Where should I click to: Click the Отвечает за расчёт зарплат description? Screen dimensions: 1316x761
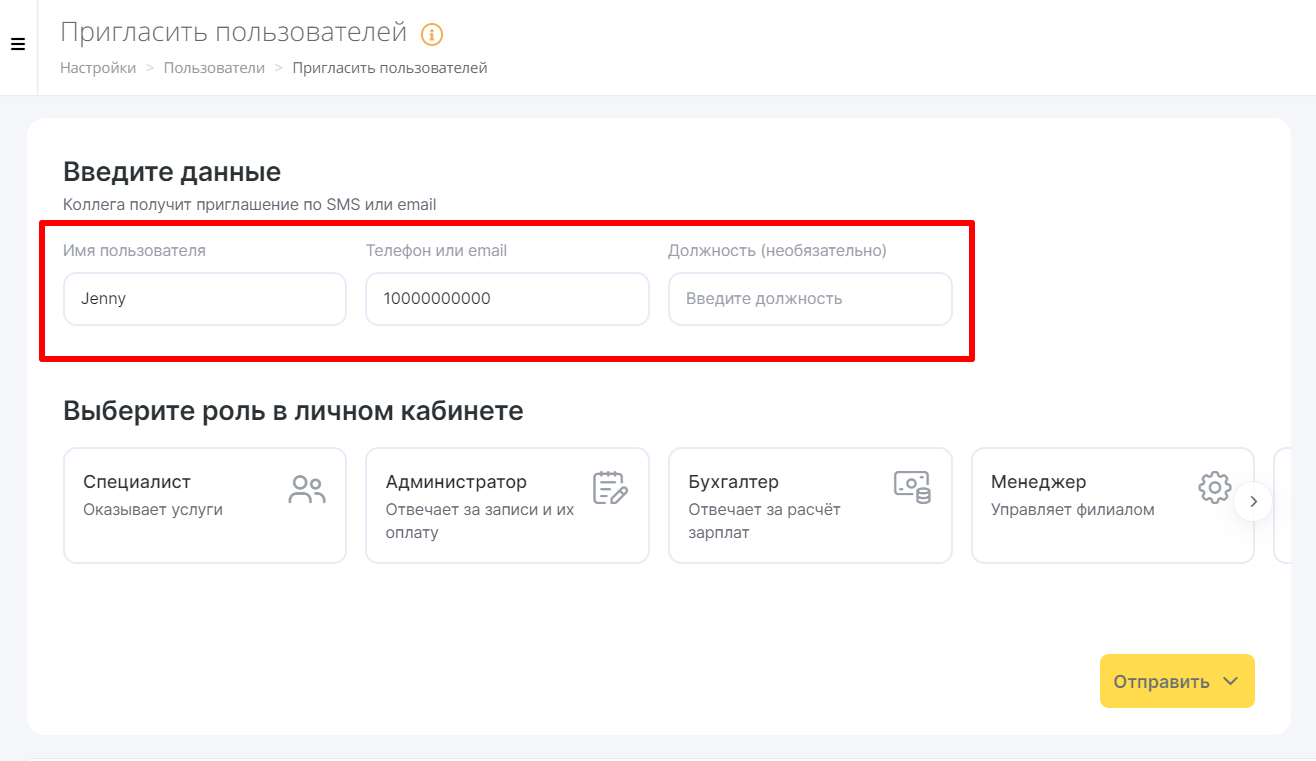(x=765, y=521)
